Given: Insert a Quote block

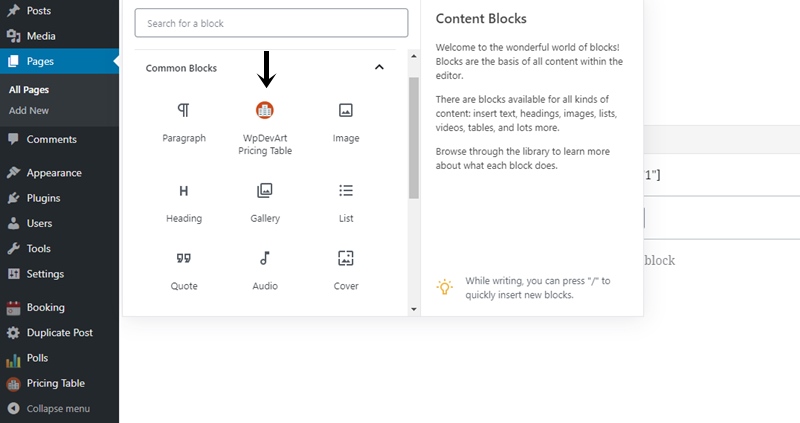Looking at the screenshot, I should (x=184, y=270).
